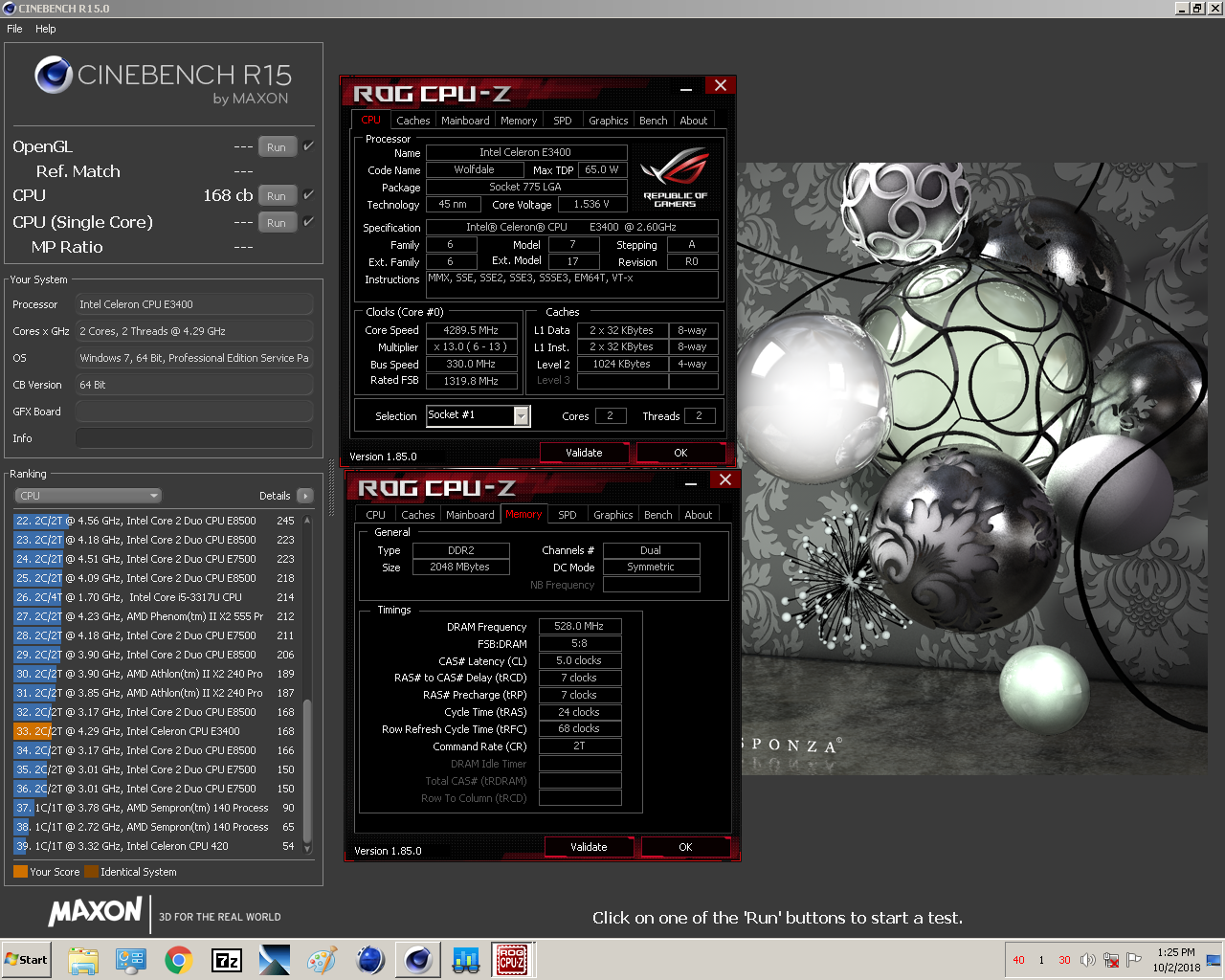Run the CPU Single Core test
Viewport: 1225px width, 980px height.
[277, 223]
